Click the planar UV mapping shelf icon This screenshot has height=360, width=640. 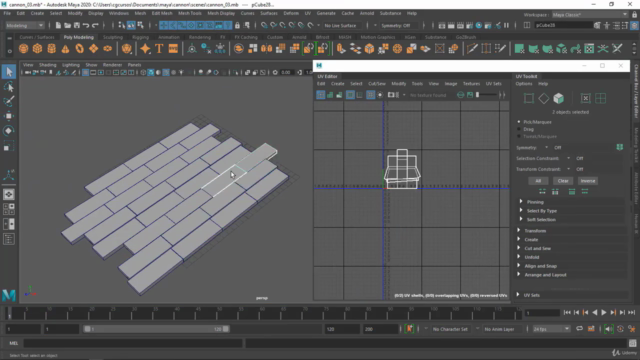tap(519, 49)
